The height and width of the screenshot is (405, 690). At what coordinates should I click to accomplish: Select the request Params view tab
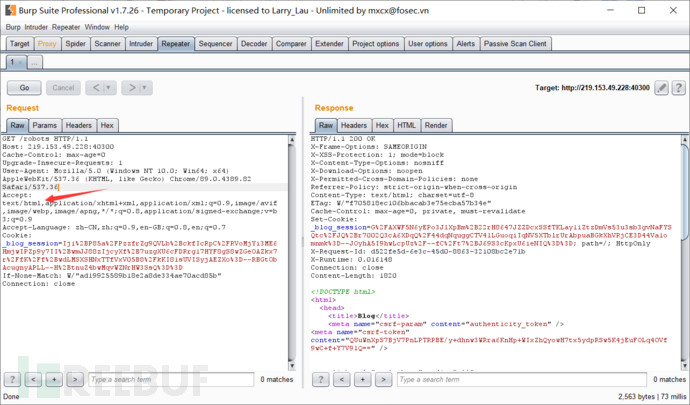[45, 125]
